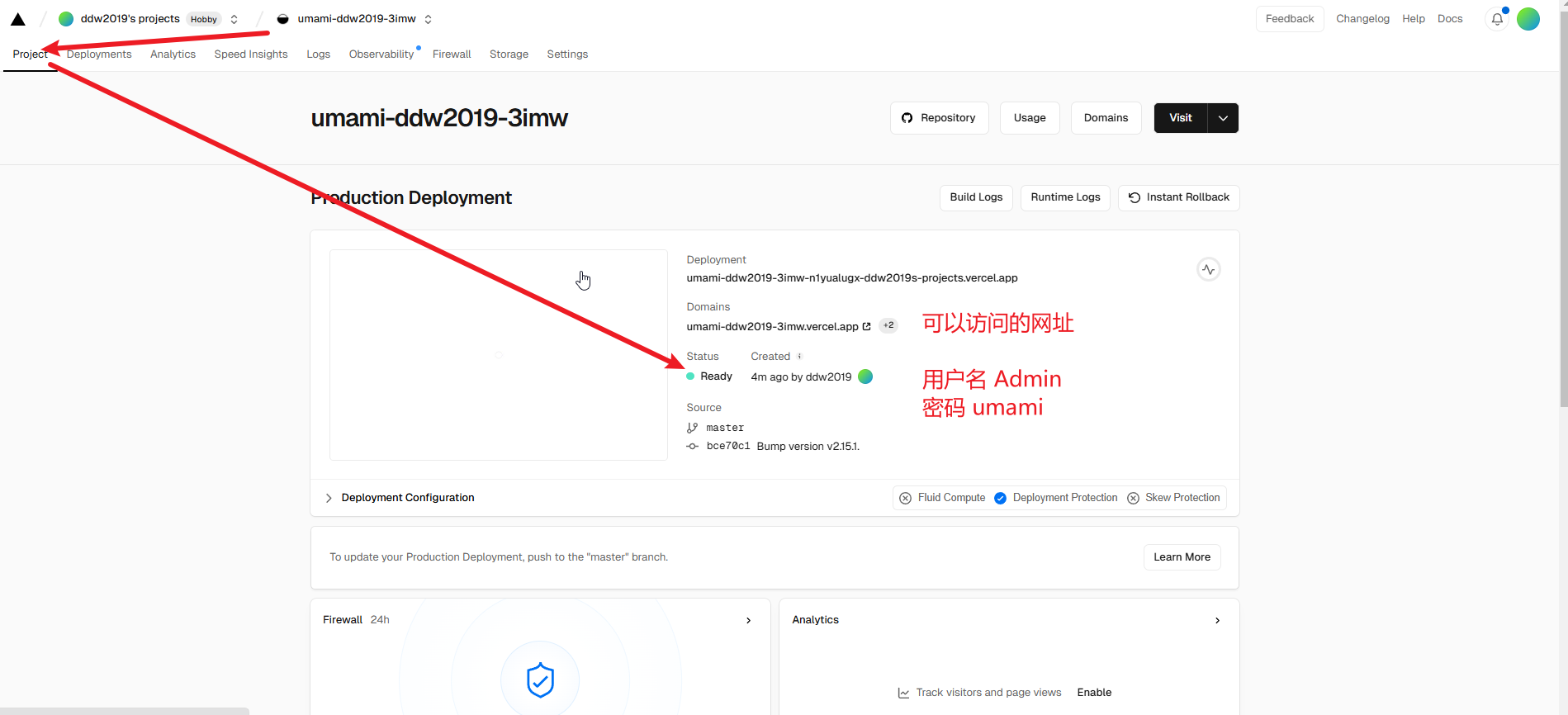Image resolution: width=1568 pixels, height=715 pixels.
Task: Open external link icon next to domain
Action: pyautogui.click(x=866, y=327)
